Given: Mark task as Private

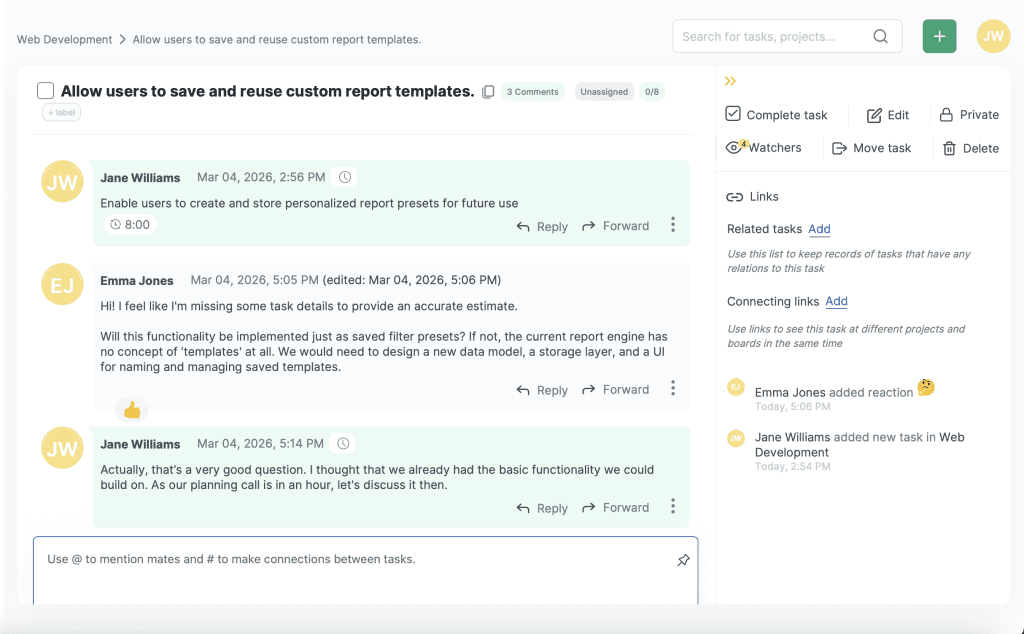Looking at the screenshot, I should click(968, 115).
